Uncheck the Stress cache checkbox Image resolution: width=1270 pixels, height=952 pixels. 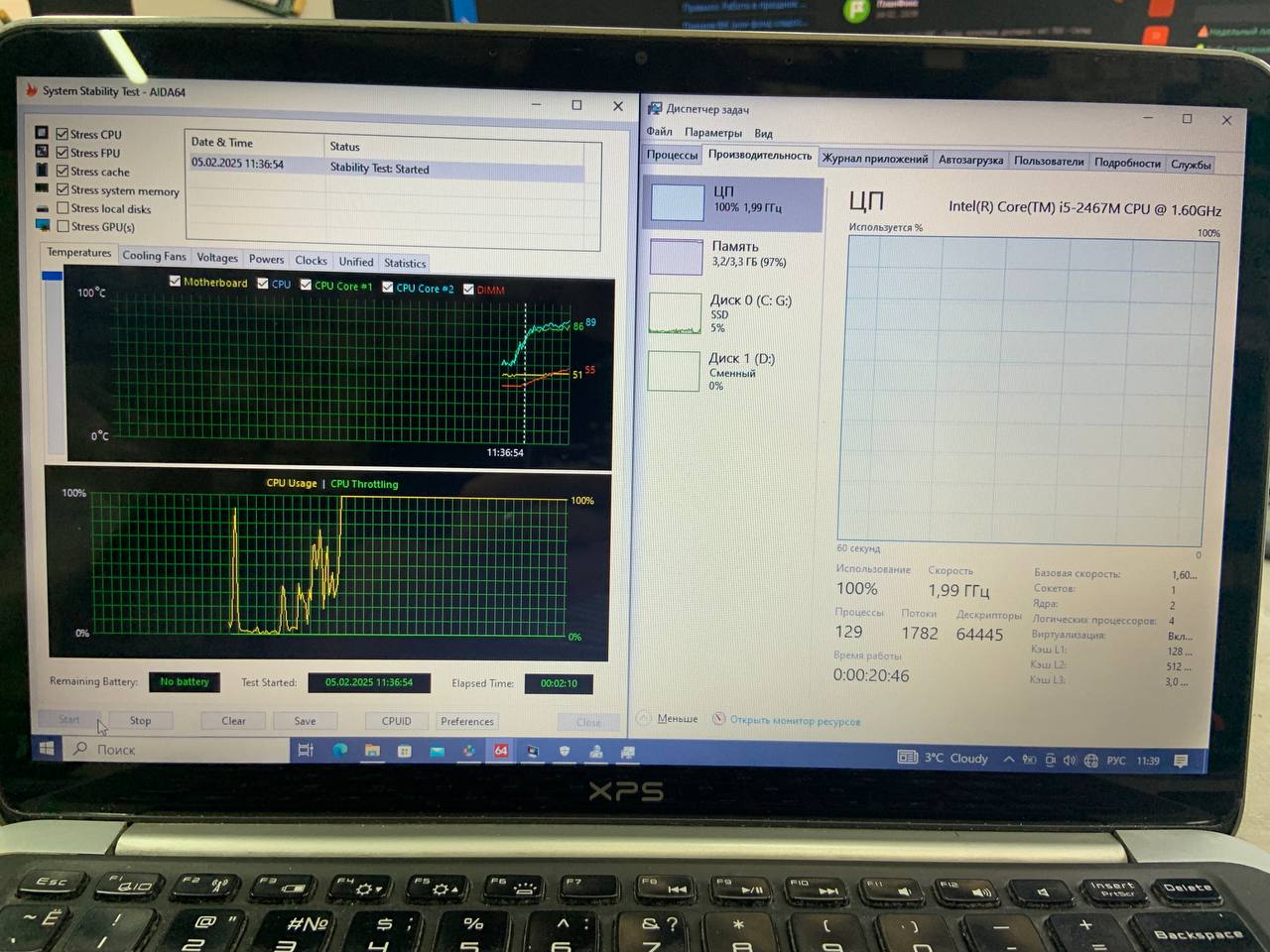coord(63,172)
